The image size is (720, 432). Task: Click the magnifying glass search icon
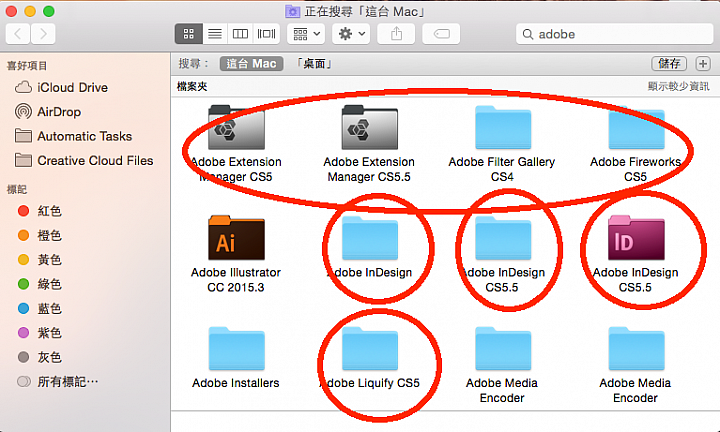528,34
